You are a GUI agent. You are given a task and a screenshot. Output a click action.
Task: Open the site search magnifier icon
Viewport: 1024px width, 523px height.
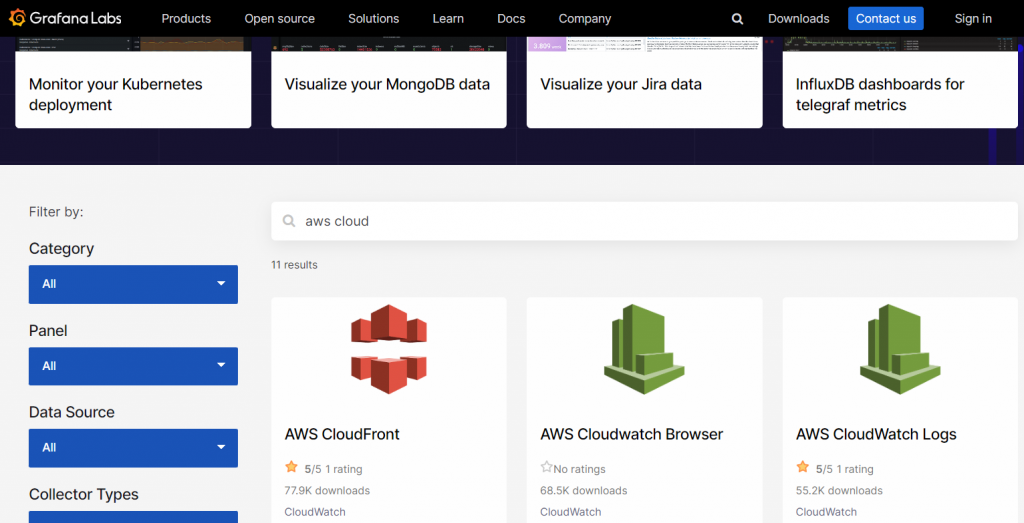click(x=737, y=19)
